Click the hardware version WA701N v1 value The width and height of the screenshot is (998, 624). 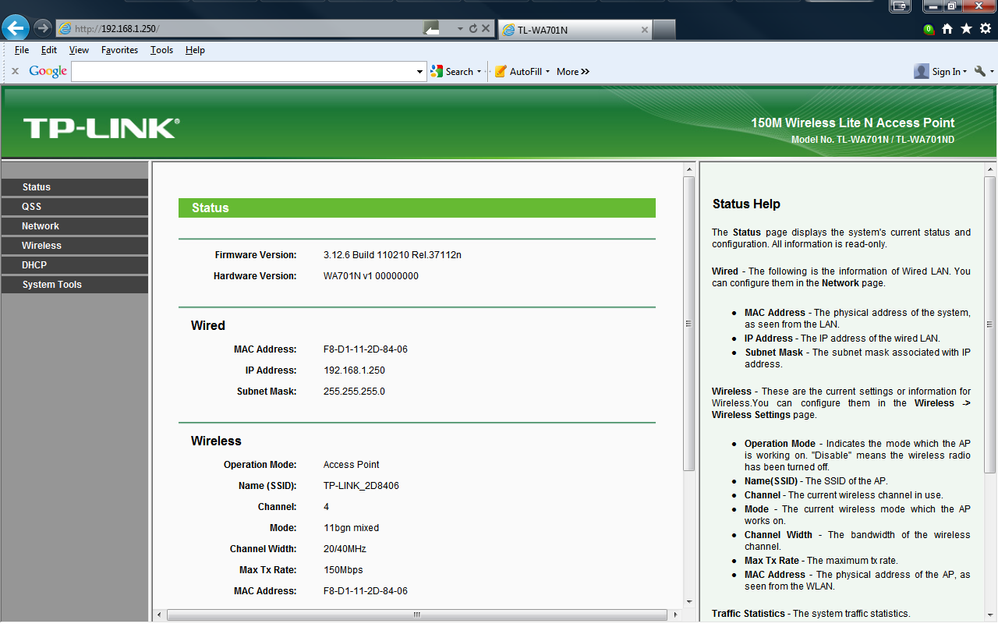pos(370,276)
